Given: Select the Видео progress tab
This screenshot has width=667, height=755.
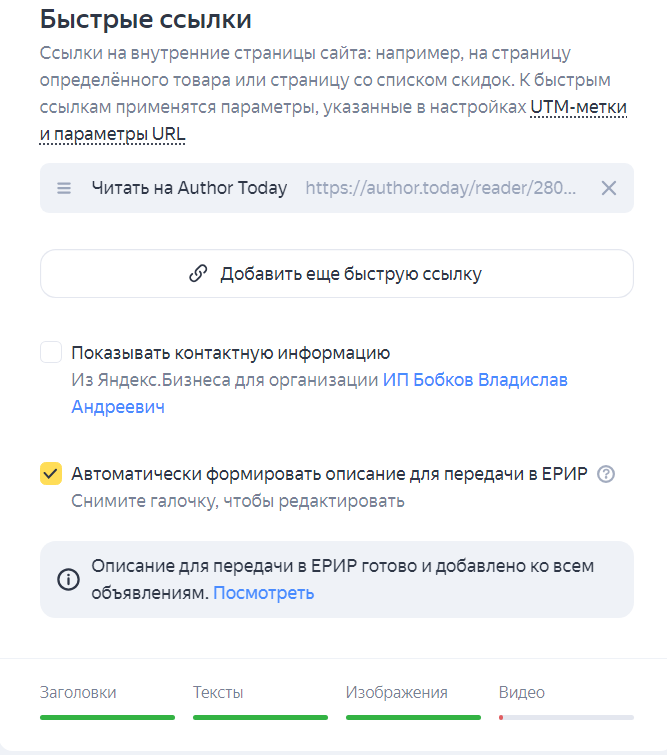Looking at the screenshot, I should (x=522, y=692).
